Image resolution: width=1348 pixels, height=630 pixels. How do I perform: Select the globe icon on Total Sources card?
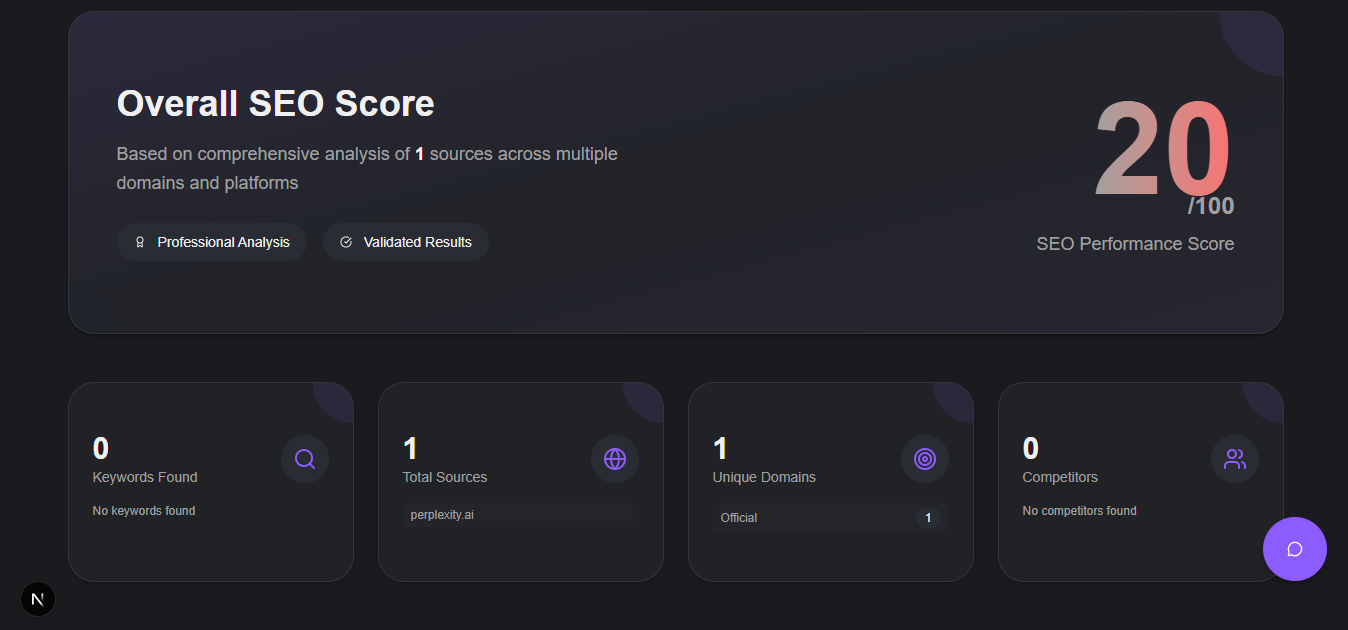(x=615, y=459)
